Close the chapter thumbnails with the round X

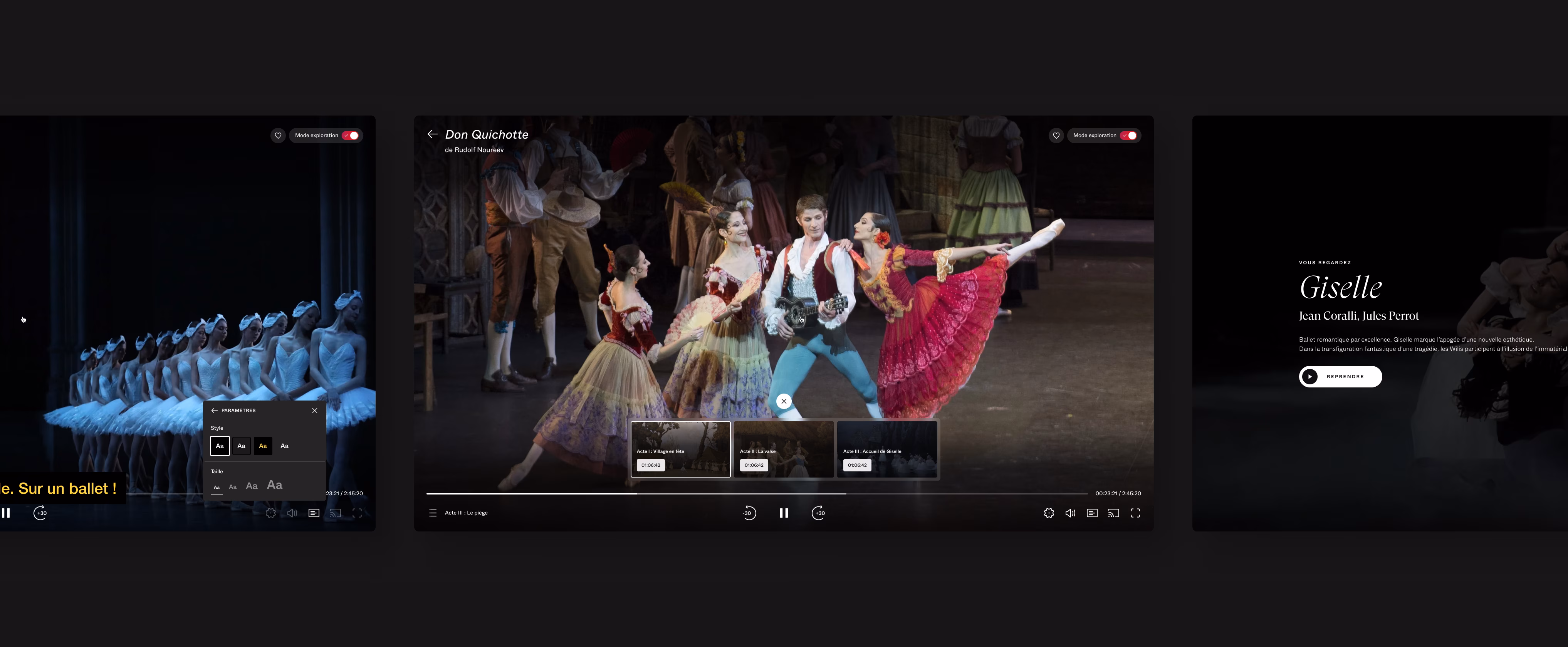(784, 401)
